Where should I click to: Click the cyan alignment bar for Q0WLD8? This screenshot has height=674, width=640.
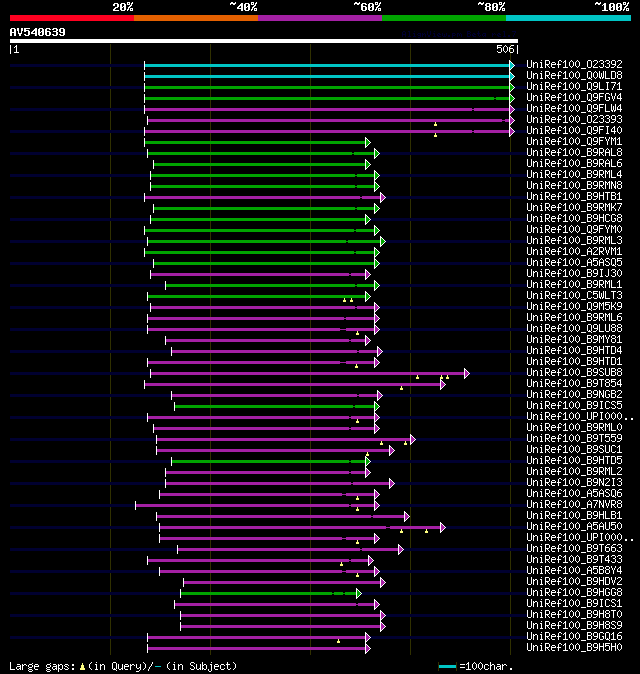tap(327, 77)
